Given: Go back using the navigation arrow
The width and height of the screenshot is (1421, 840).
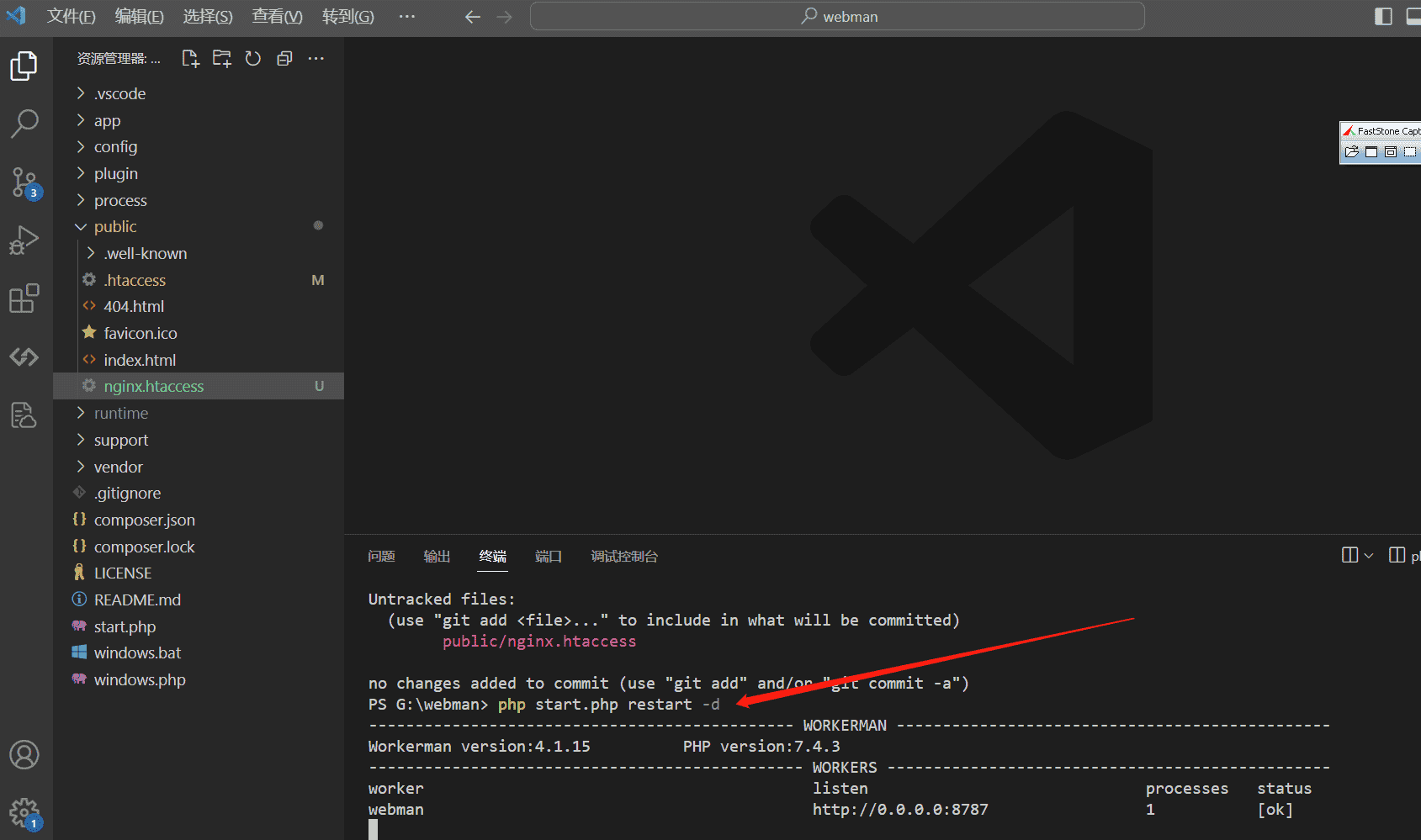Looking at the screenshot, I should 472,17.
